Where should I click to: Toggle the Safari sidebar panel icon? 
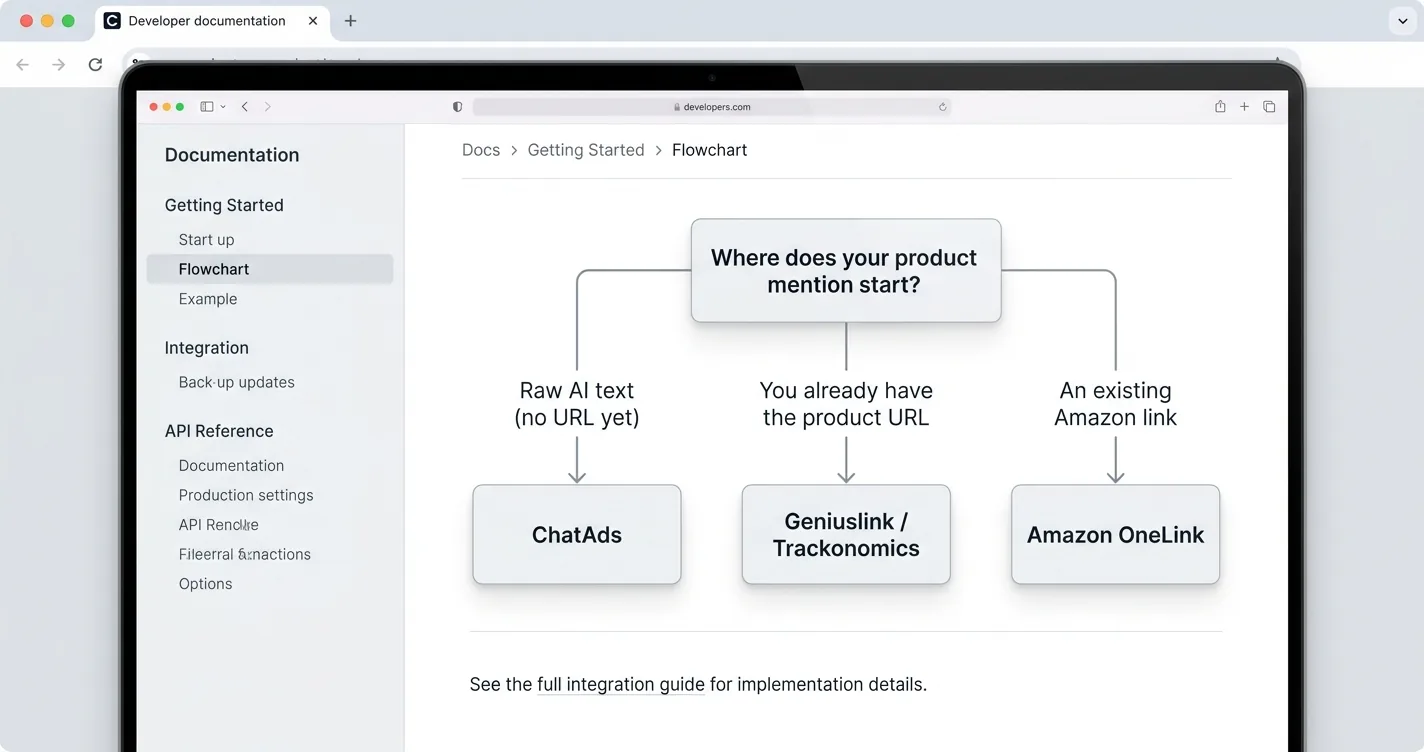pos(207,107)
